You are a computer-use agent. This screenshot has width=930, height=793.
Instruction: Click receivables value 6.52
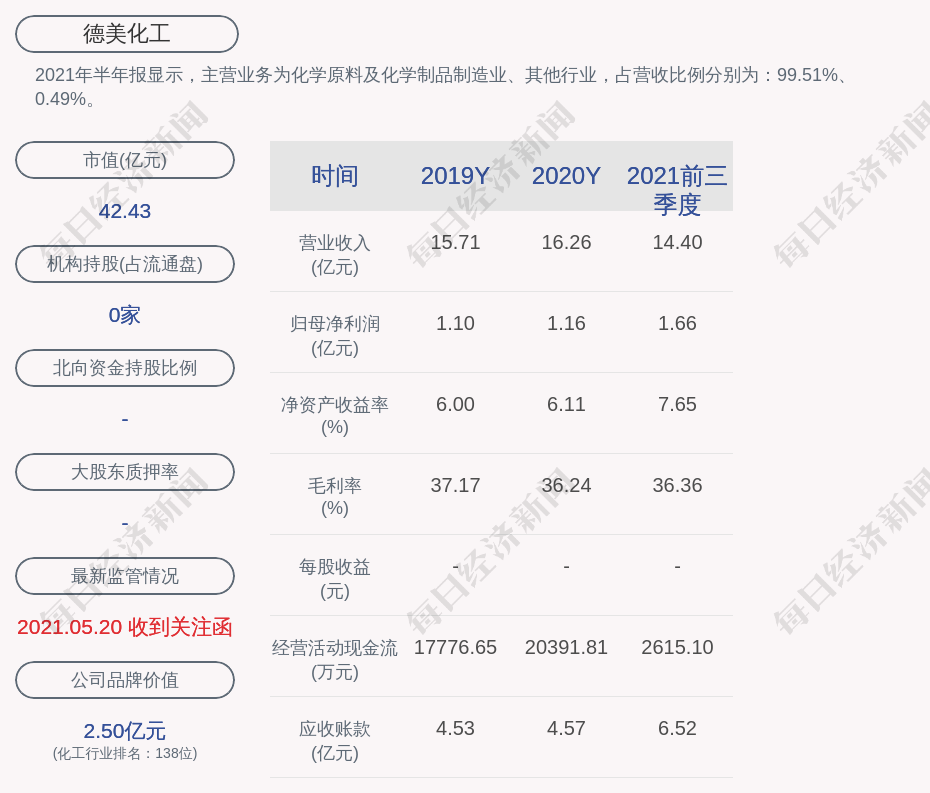click(x=677, y=728)
